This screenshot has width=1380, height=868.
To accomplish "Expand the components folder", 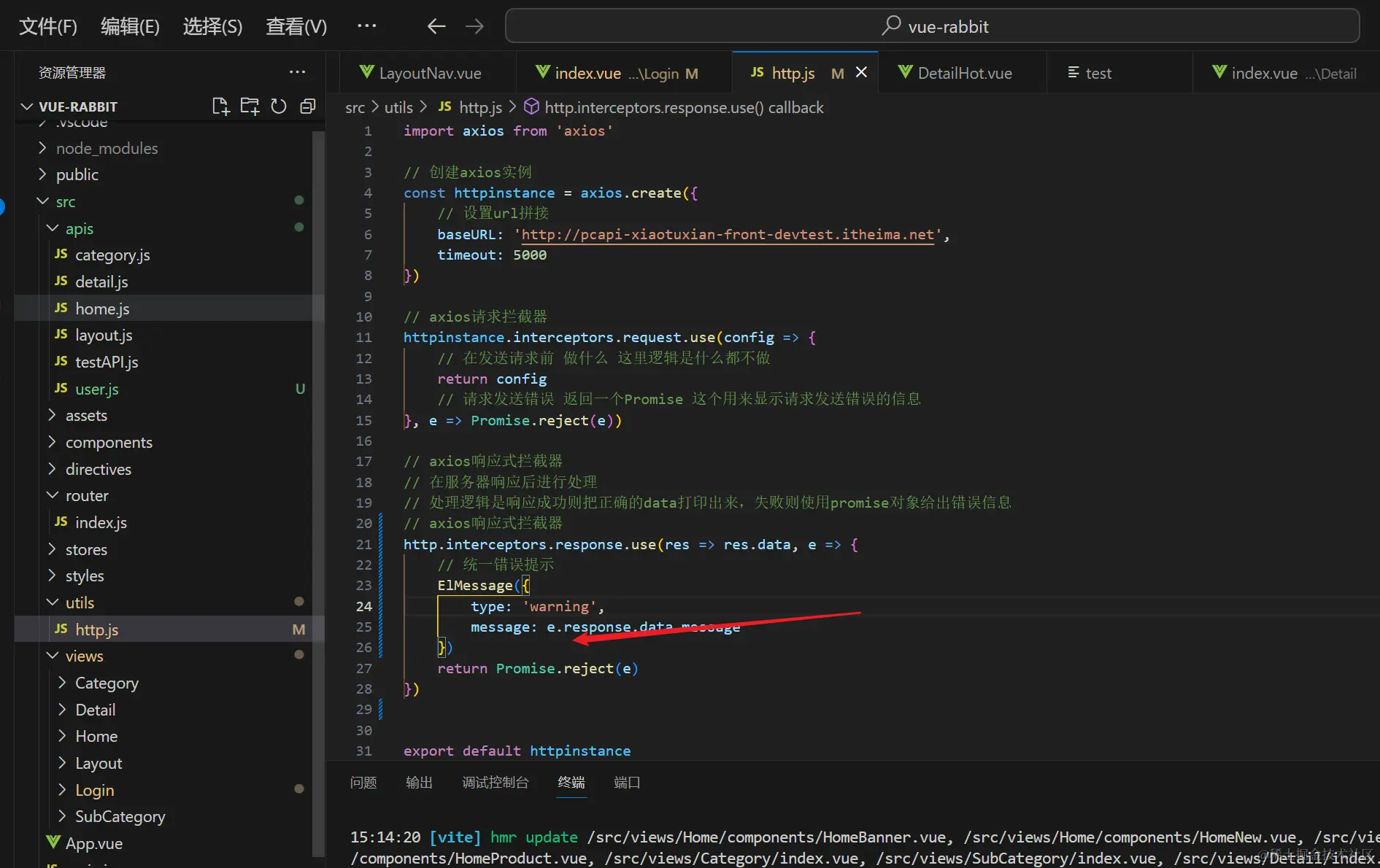I will tap(109, 442).
